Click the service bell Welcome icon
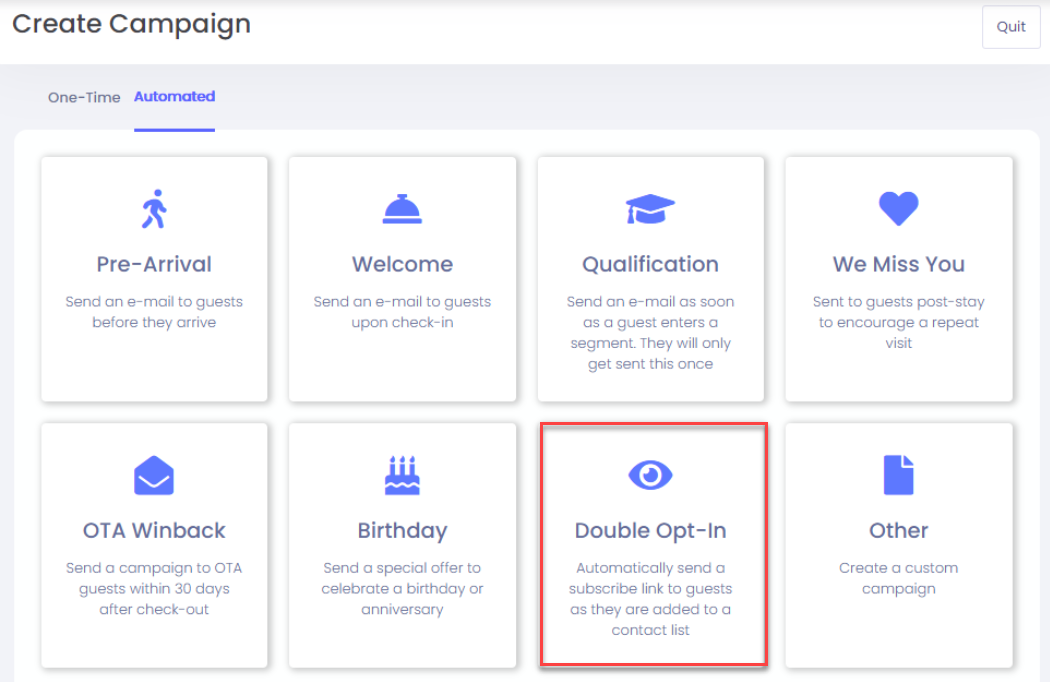This screenshot has height=682, width=1050. tap(402, 209)
